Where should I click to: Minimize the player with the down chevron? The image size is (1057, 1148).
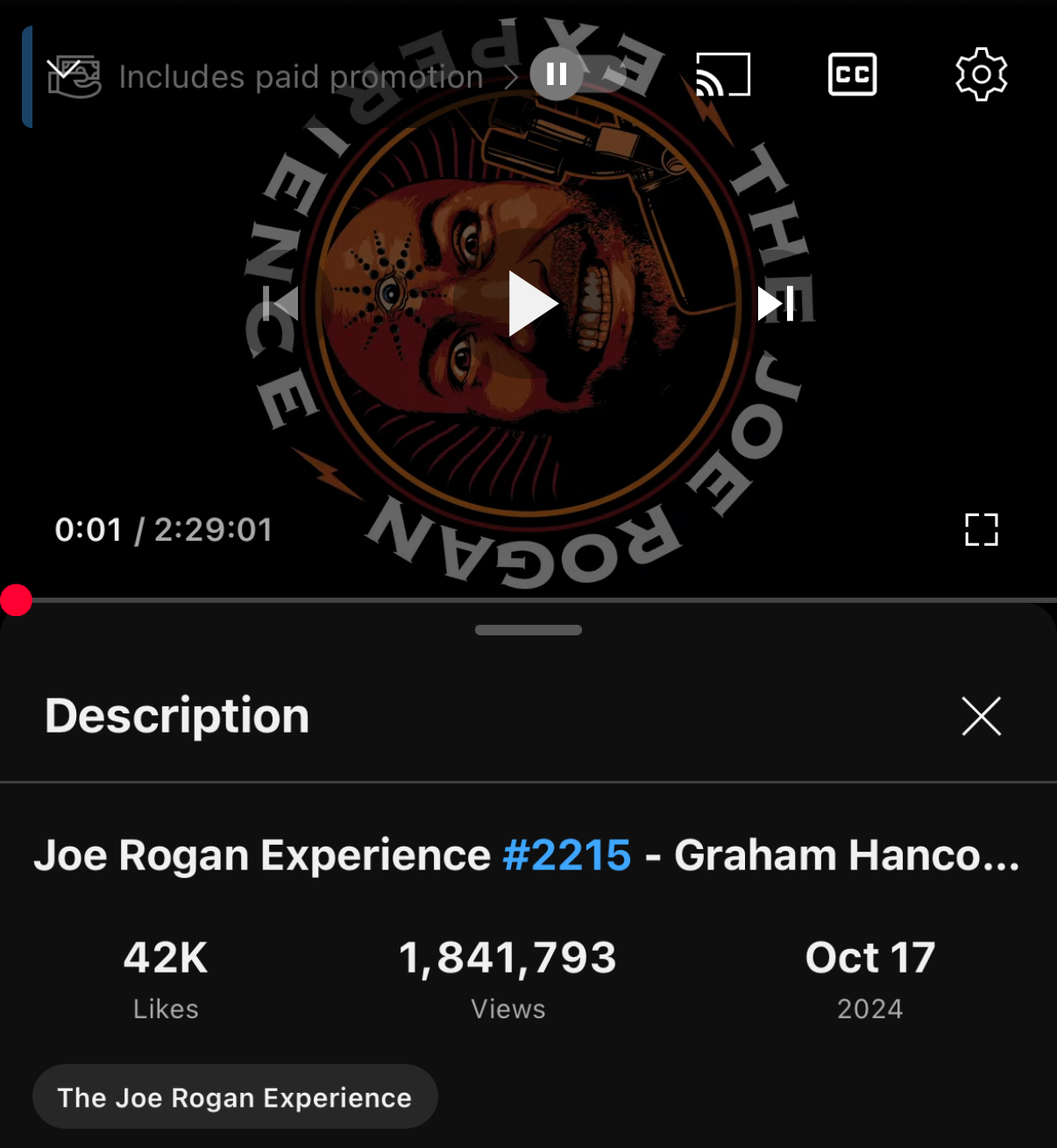(x=63, y=68)
